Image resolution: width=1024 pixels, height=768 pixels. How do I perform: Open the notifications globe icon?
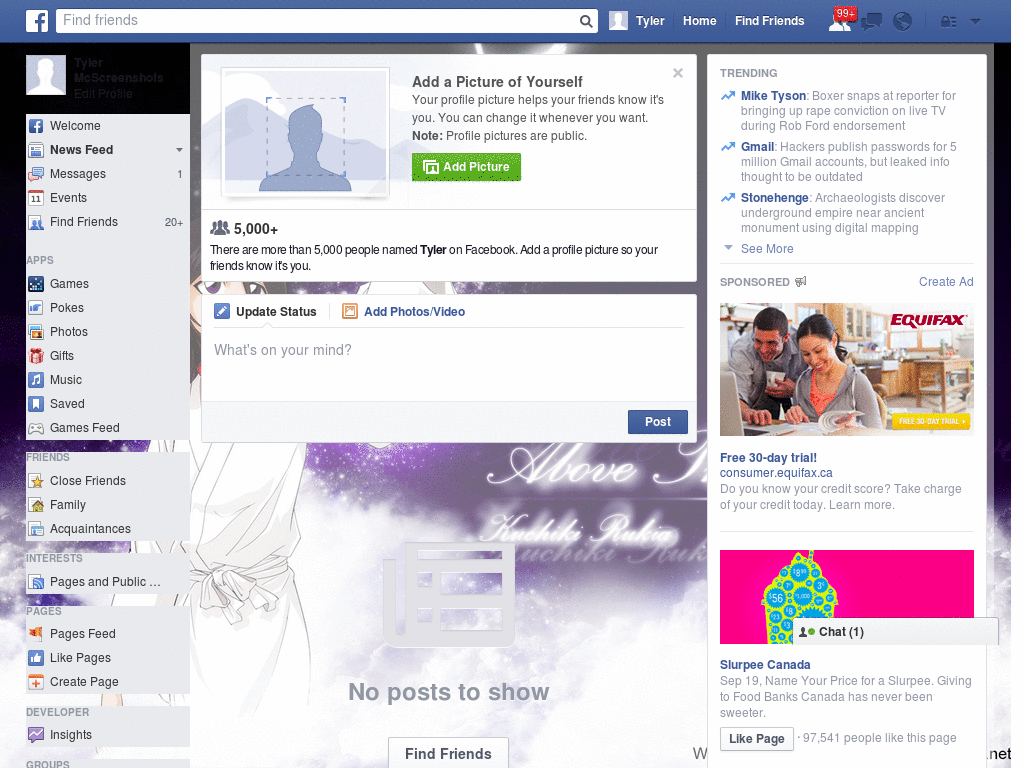coord(903,22)
